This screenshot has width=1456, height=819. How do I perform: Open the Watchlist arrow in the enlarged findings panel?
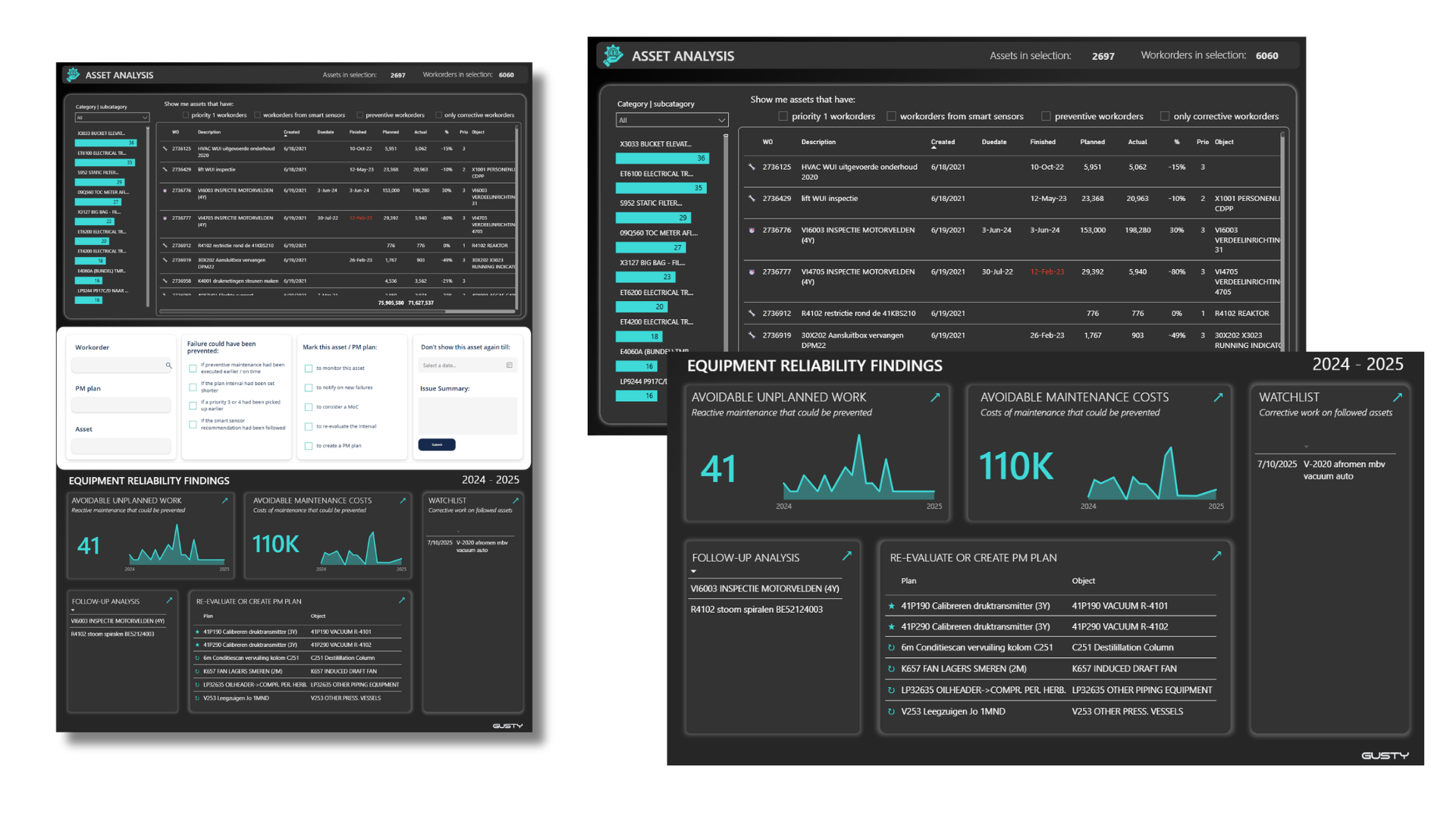(x=1398, y=397)
